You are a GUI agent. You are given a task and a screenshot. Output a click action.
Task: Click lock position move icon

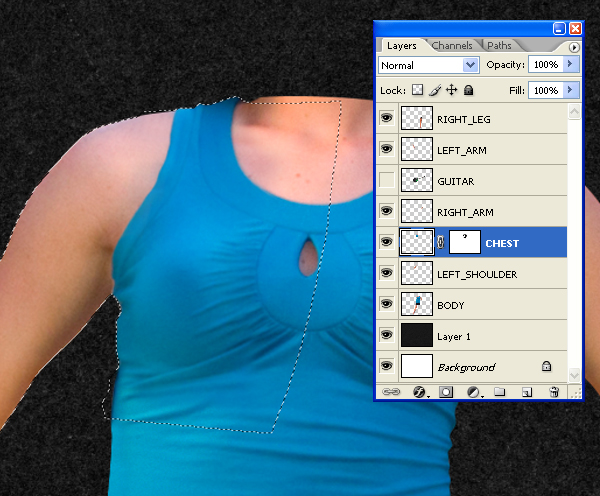click(452, 90)
